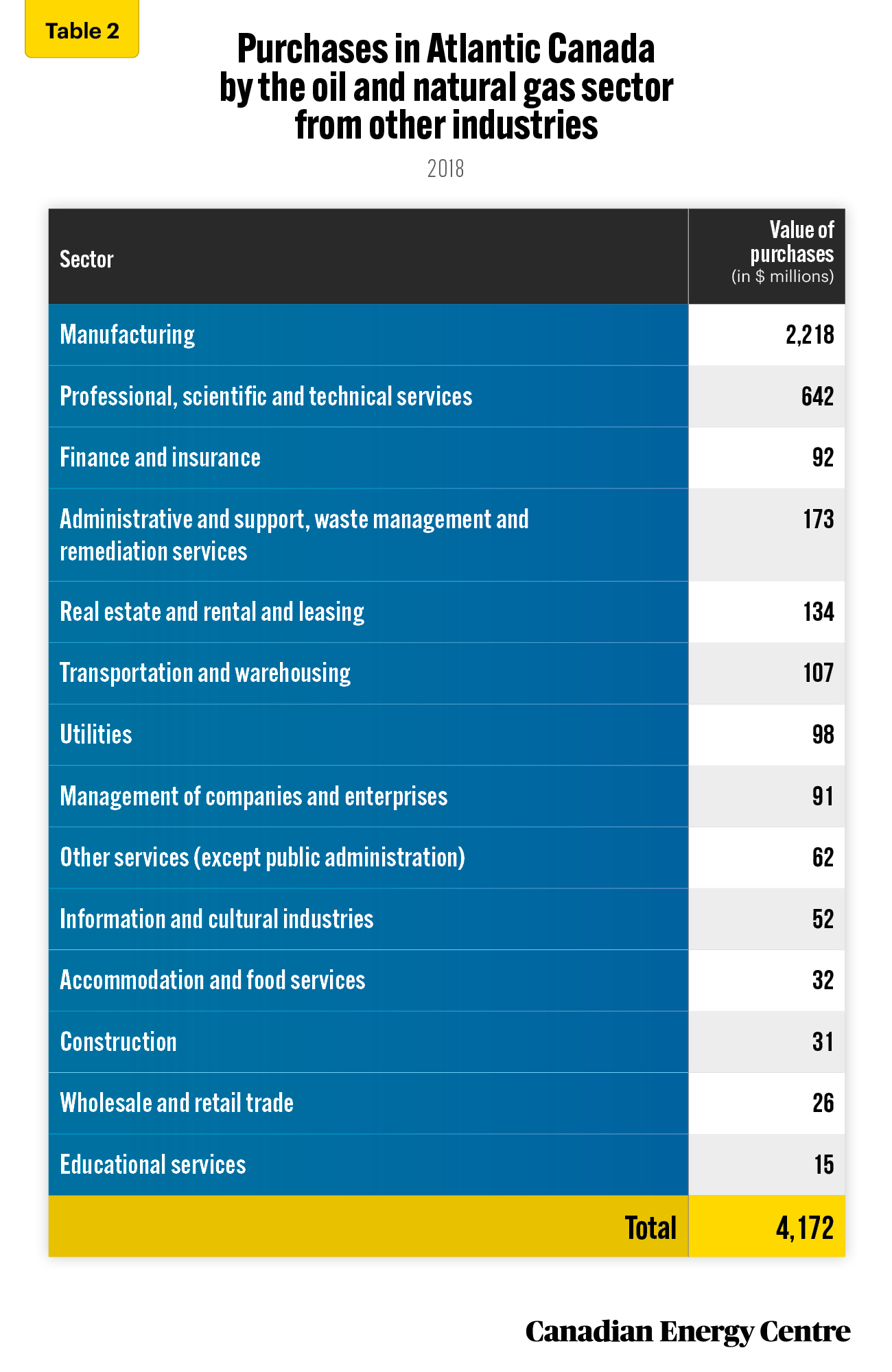Open the Canadian Energy Centre logo
Screen dimensions: 892x1372
point(688,1332)
